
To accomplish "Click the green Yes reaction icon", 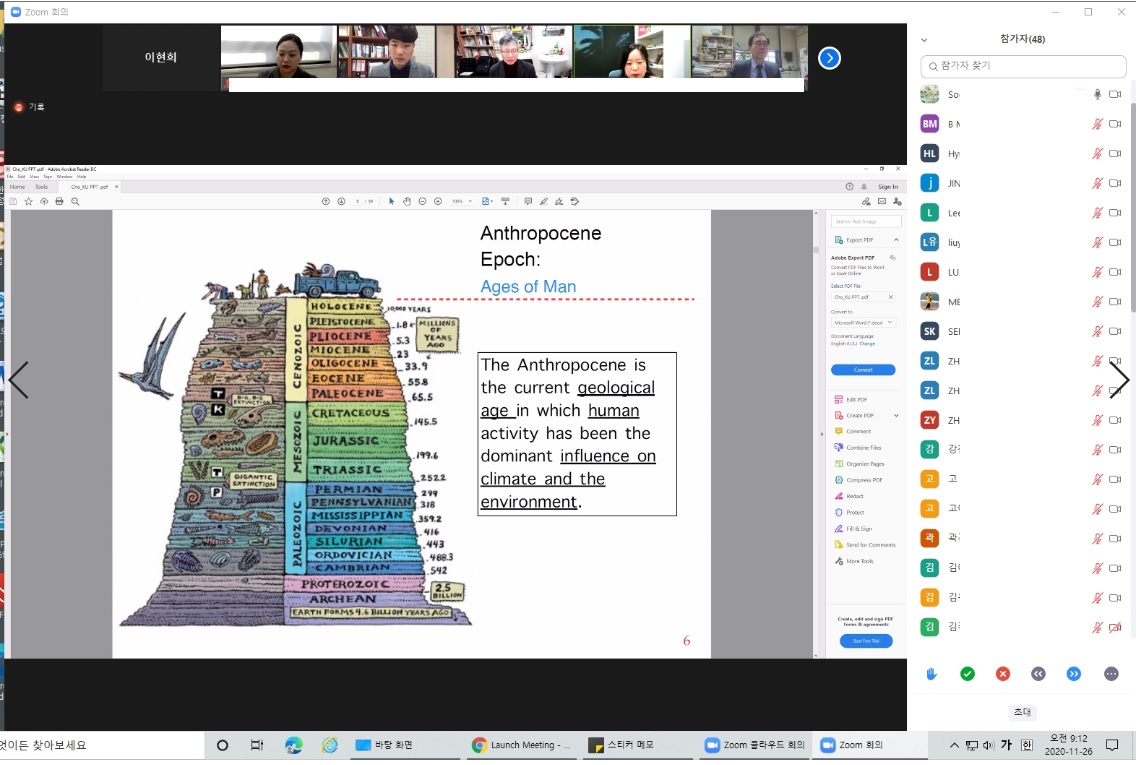I will point(967,674).
